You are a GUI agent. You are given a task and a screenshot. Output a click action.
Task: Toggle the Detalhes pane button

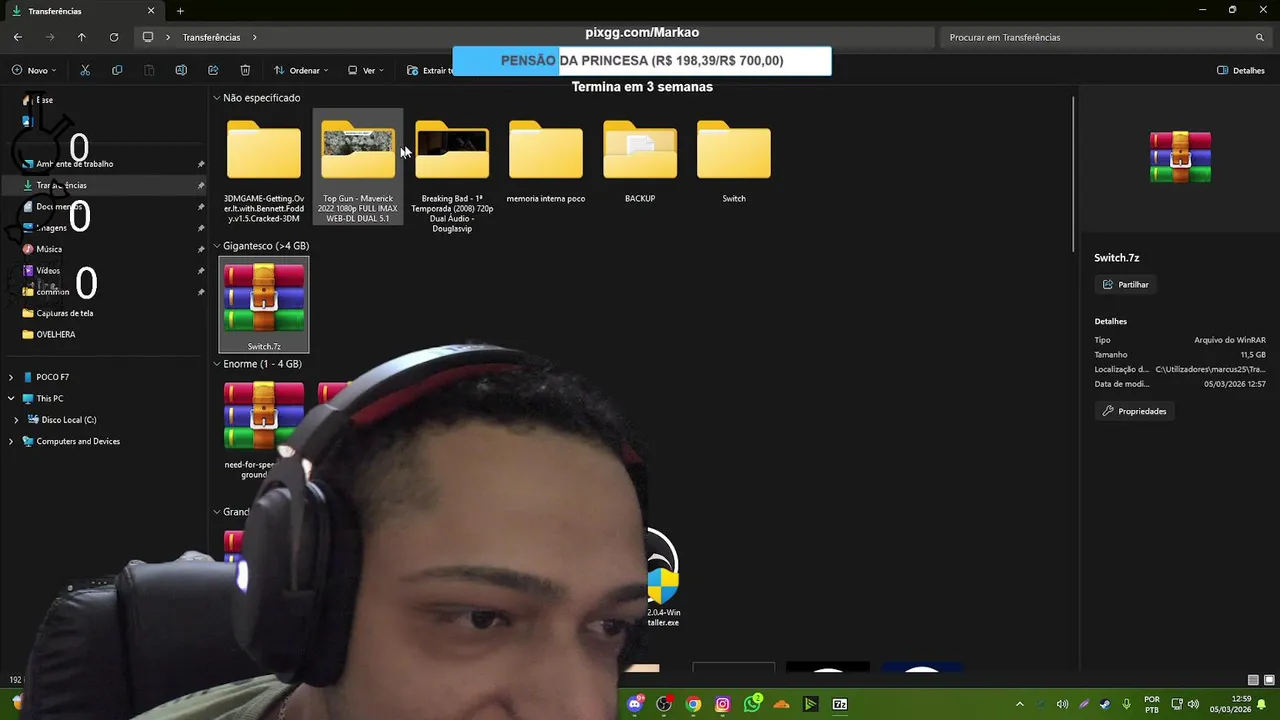pyautogui.click(x=1241, y=70)
